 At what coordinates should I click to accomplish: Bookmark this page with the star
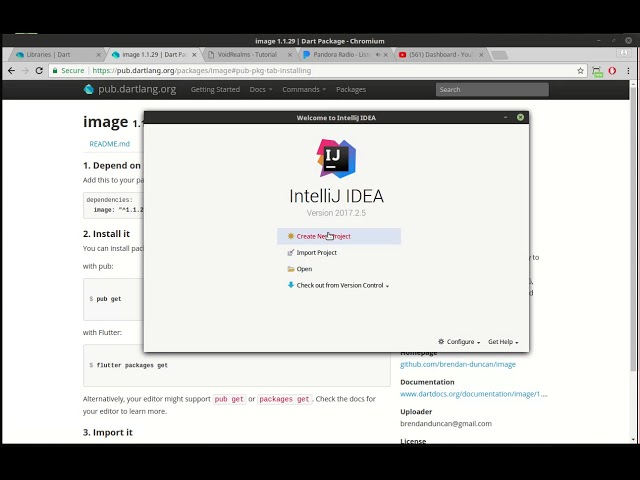[x=580, y=71]
